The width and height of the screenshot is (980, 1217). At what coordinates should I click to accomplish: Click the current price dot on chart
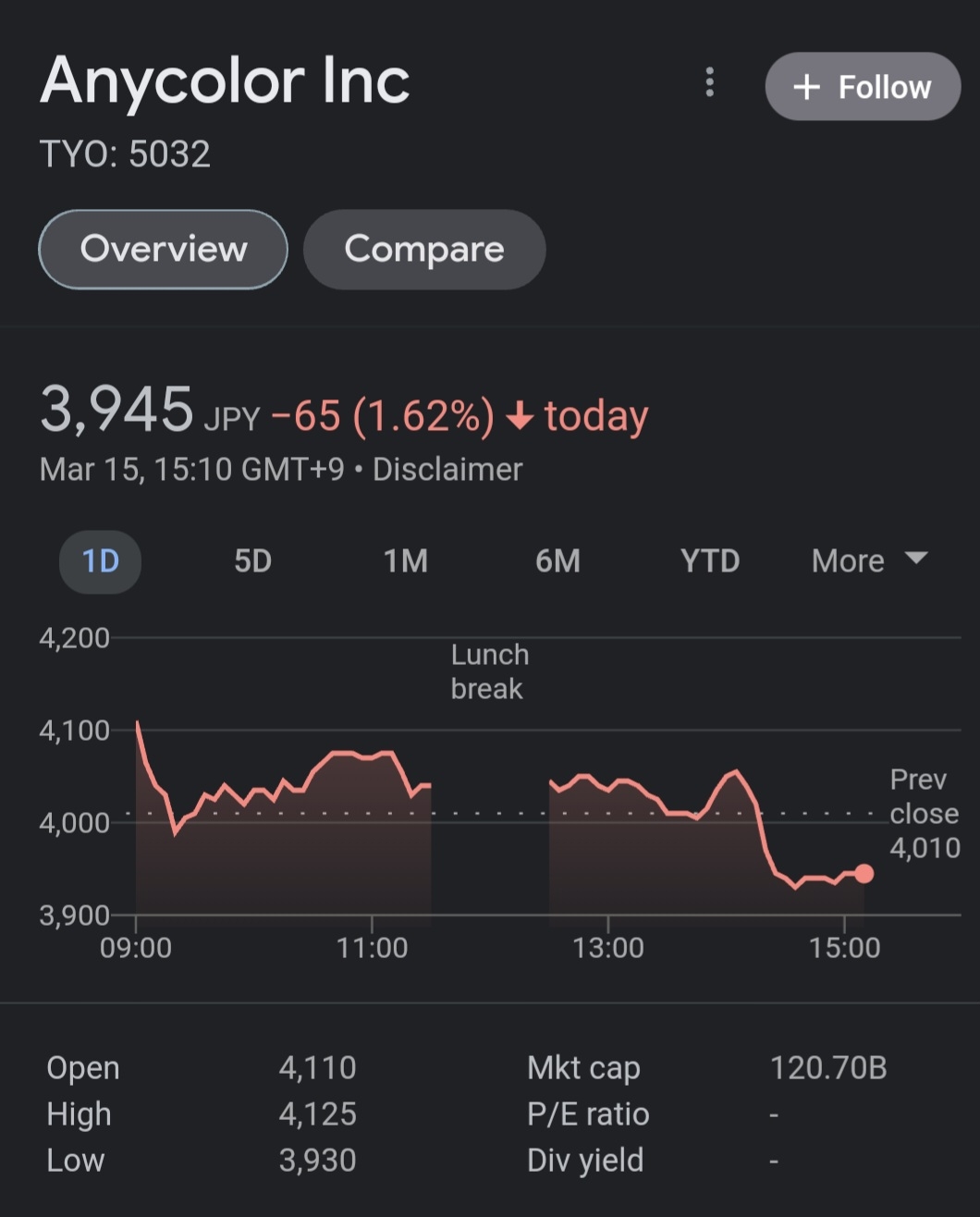(x=864, y=873)
